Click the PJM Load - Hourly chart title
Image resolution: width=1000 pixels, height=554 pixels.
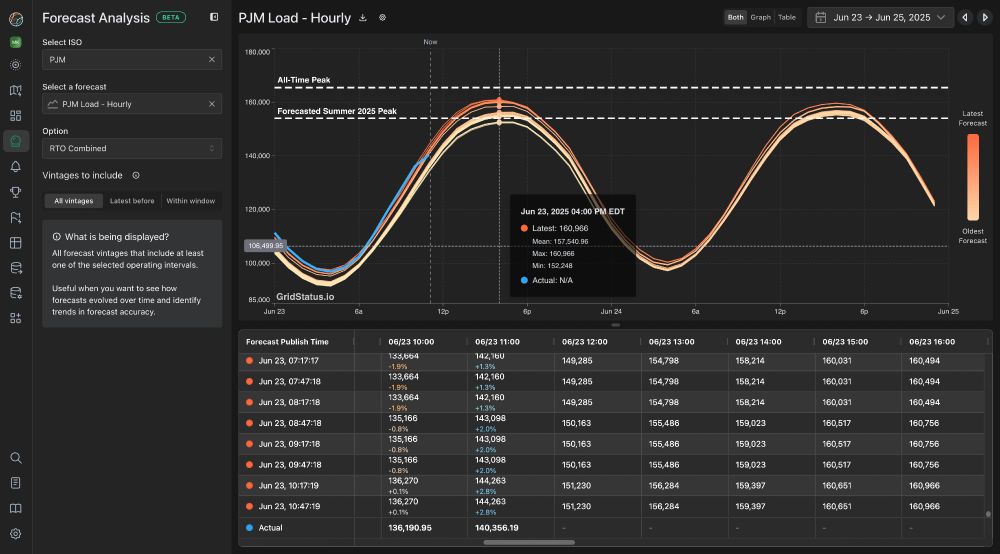[295, 18]
